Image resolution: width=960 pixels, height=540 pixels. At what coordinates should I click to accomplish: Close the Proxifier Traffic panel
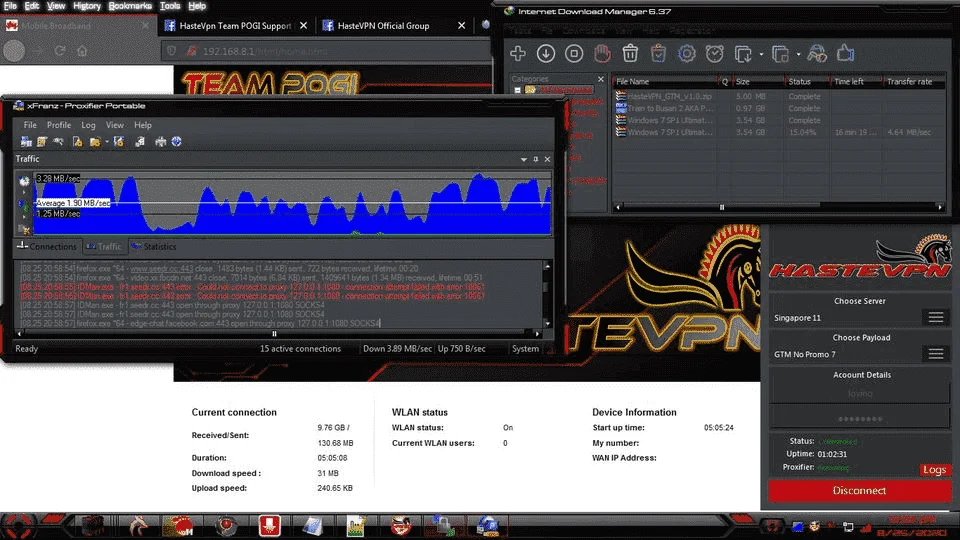point(547,159)
